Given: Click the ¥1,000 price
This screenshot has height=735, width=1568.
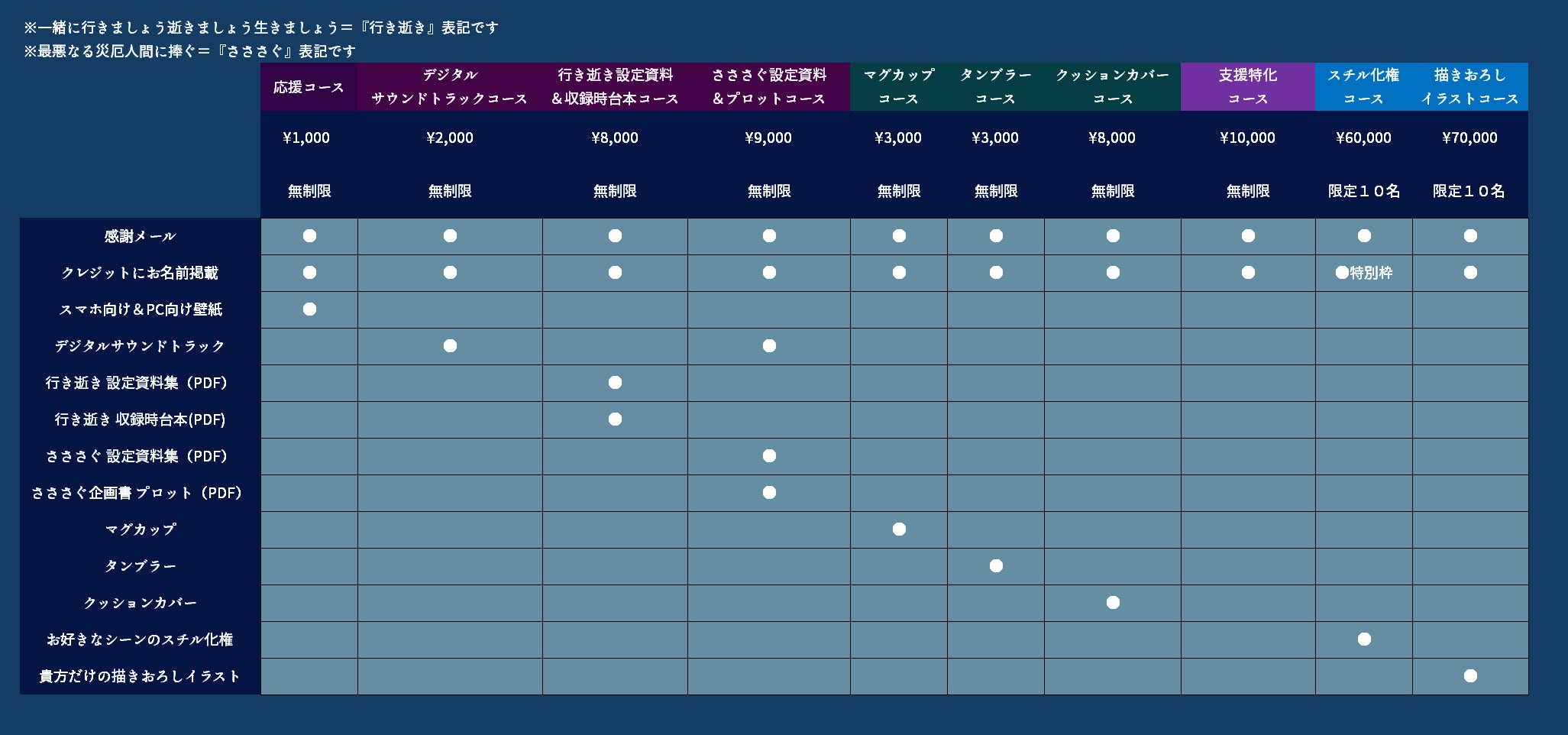Looking at the screenshot, I should point(306,138).
